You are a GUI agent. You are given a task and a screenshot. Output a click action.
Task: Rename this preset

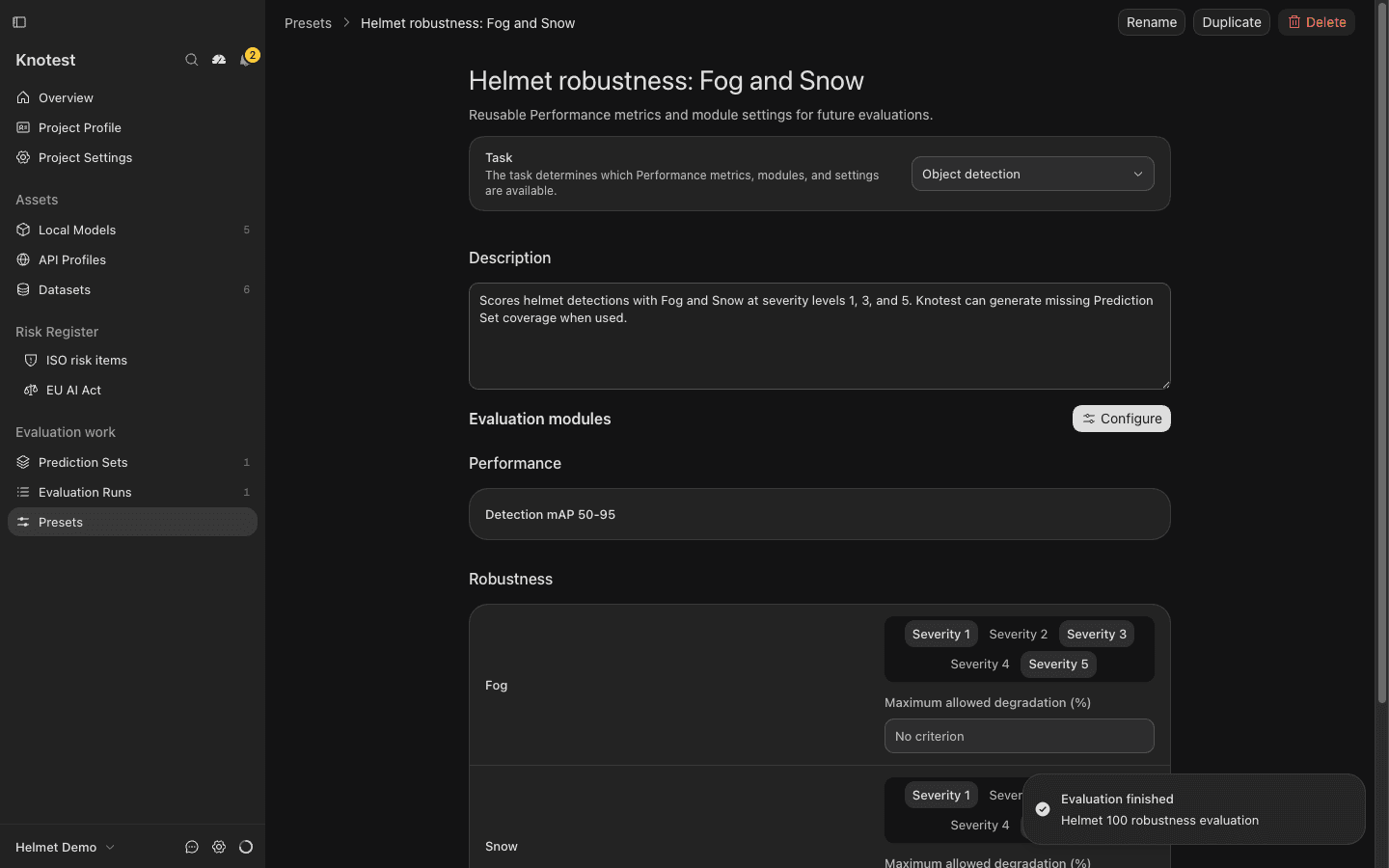tap(1152, 22)
